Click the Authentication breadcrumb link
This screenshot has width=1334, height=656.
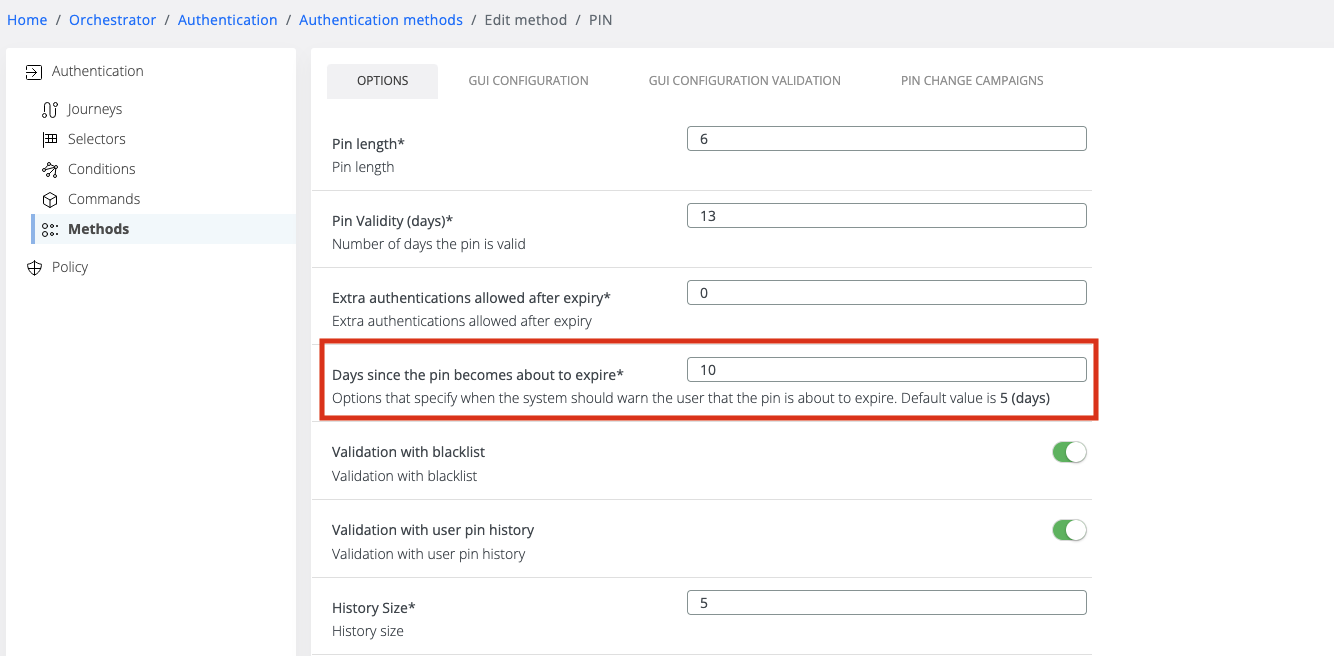(x=228, y=19)
